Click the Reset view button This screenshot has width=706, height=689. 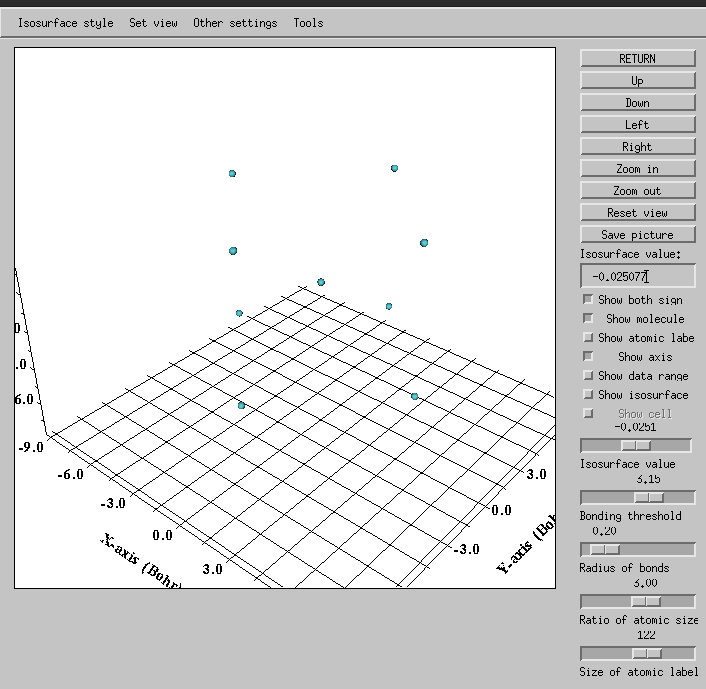tap(638, 213)
